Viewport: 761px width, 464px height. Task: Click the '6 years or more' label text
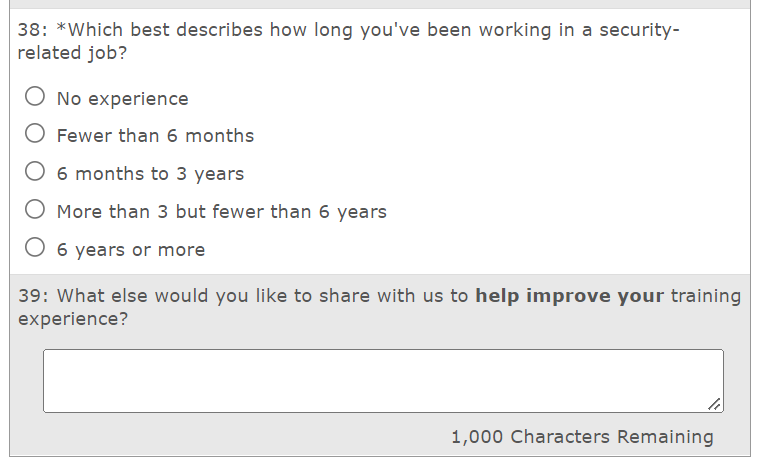pyautogui.click(x=130, y=250)
